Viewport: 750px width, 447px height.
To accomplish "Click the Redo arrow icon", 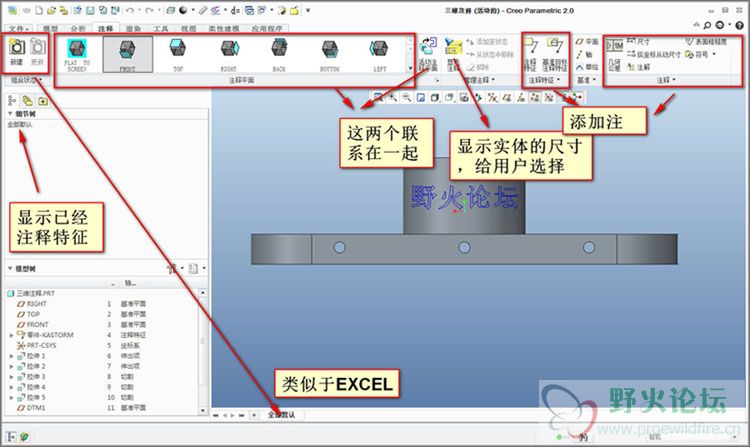I will click(x=149, y=10).
